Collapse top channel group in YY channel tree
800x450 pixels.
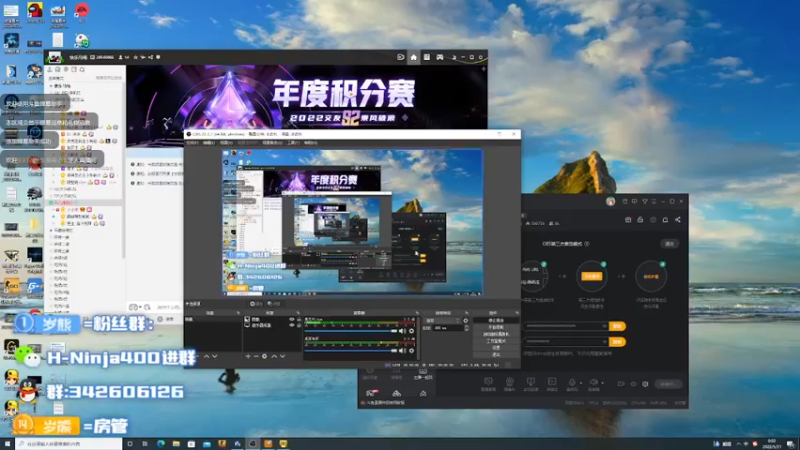pos(51,86)
